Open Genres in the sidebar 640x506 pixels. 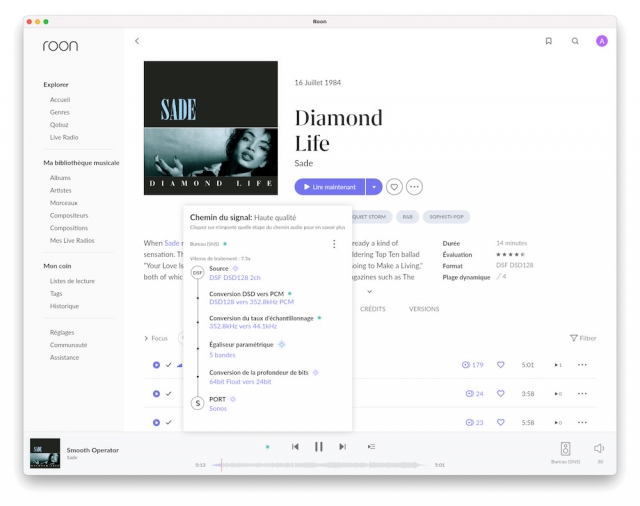click(60, 112)
